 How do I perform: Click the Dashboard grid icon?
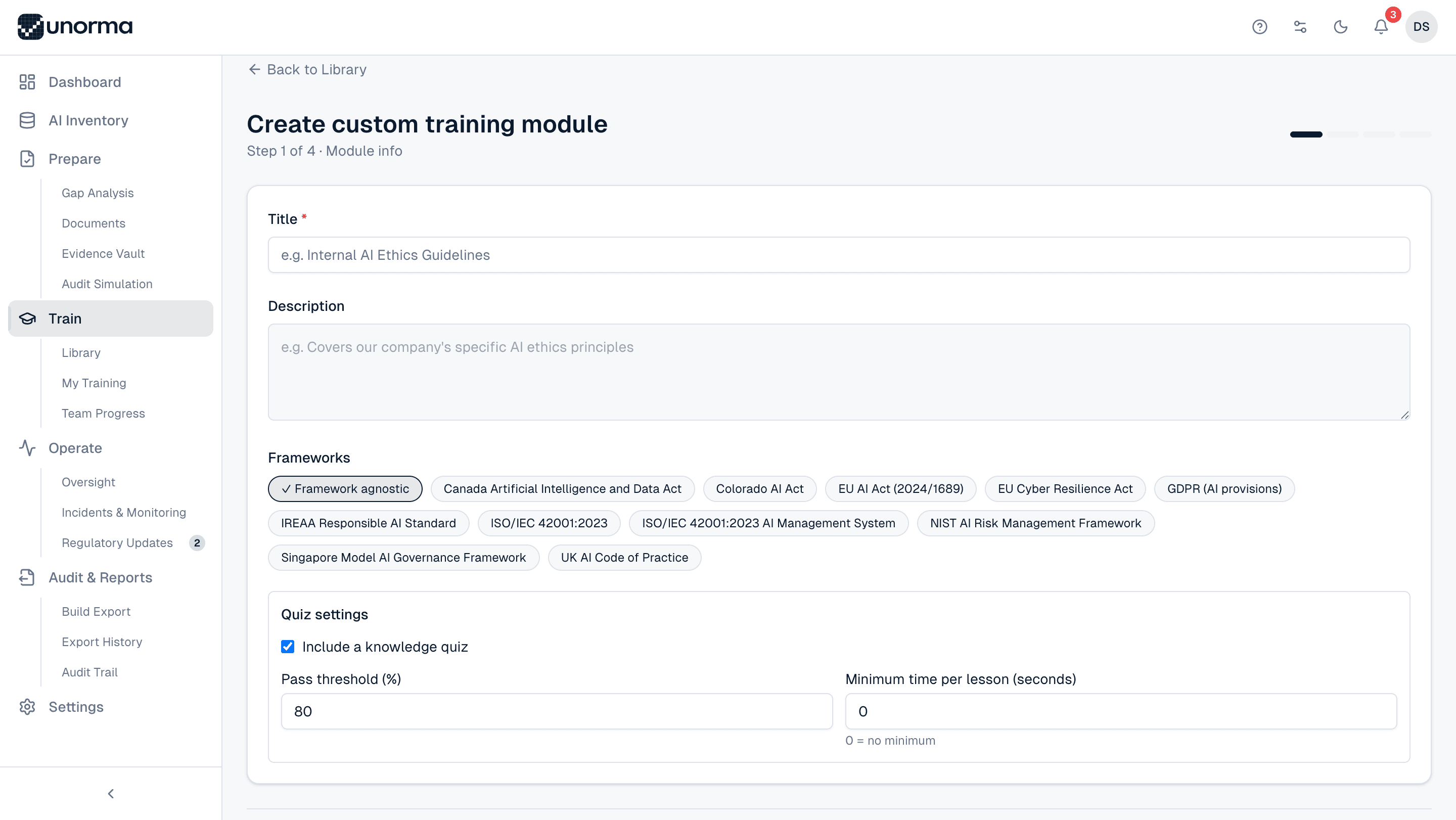[27, 82]
